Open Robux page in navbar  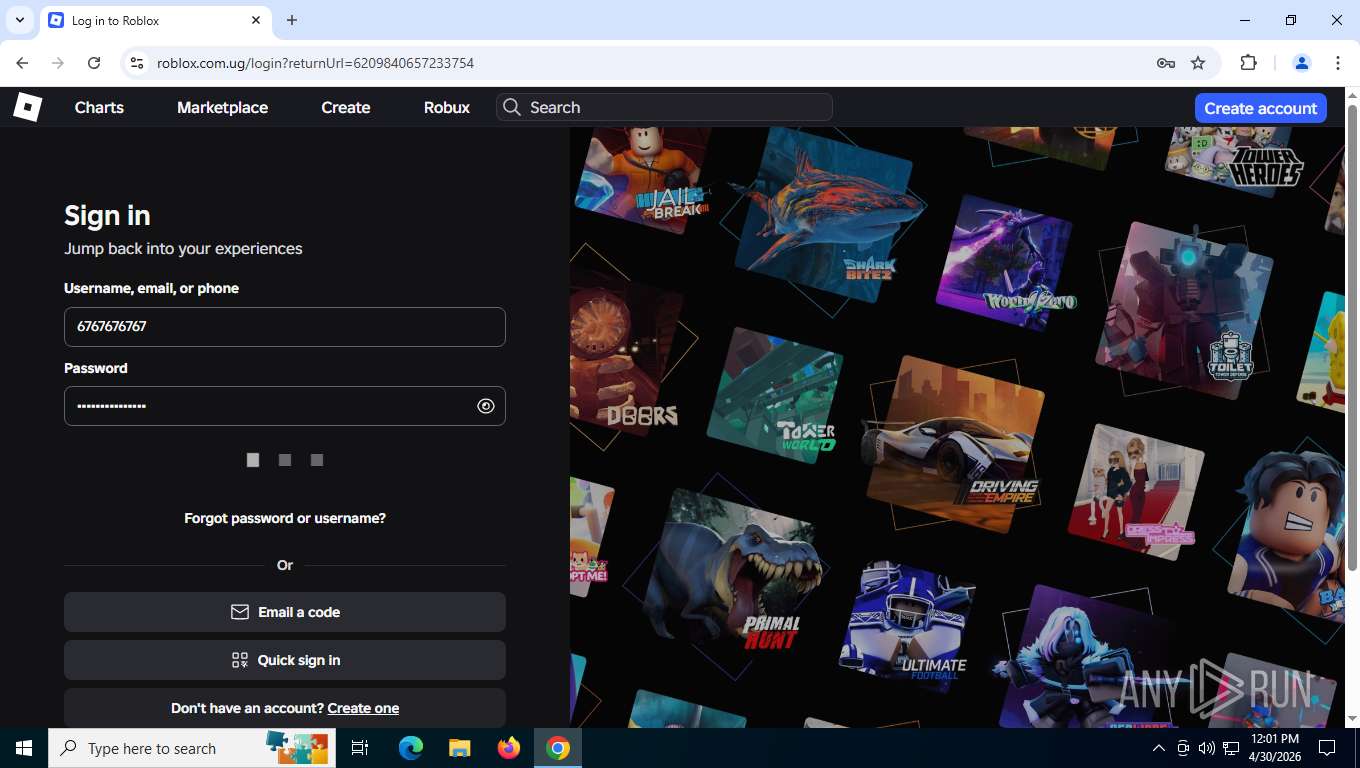(447, 107)
